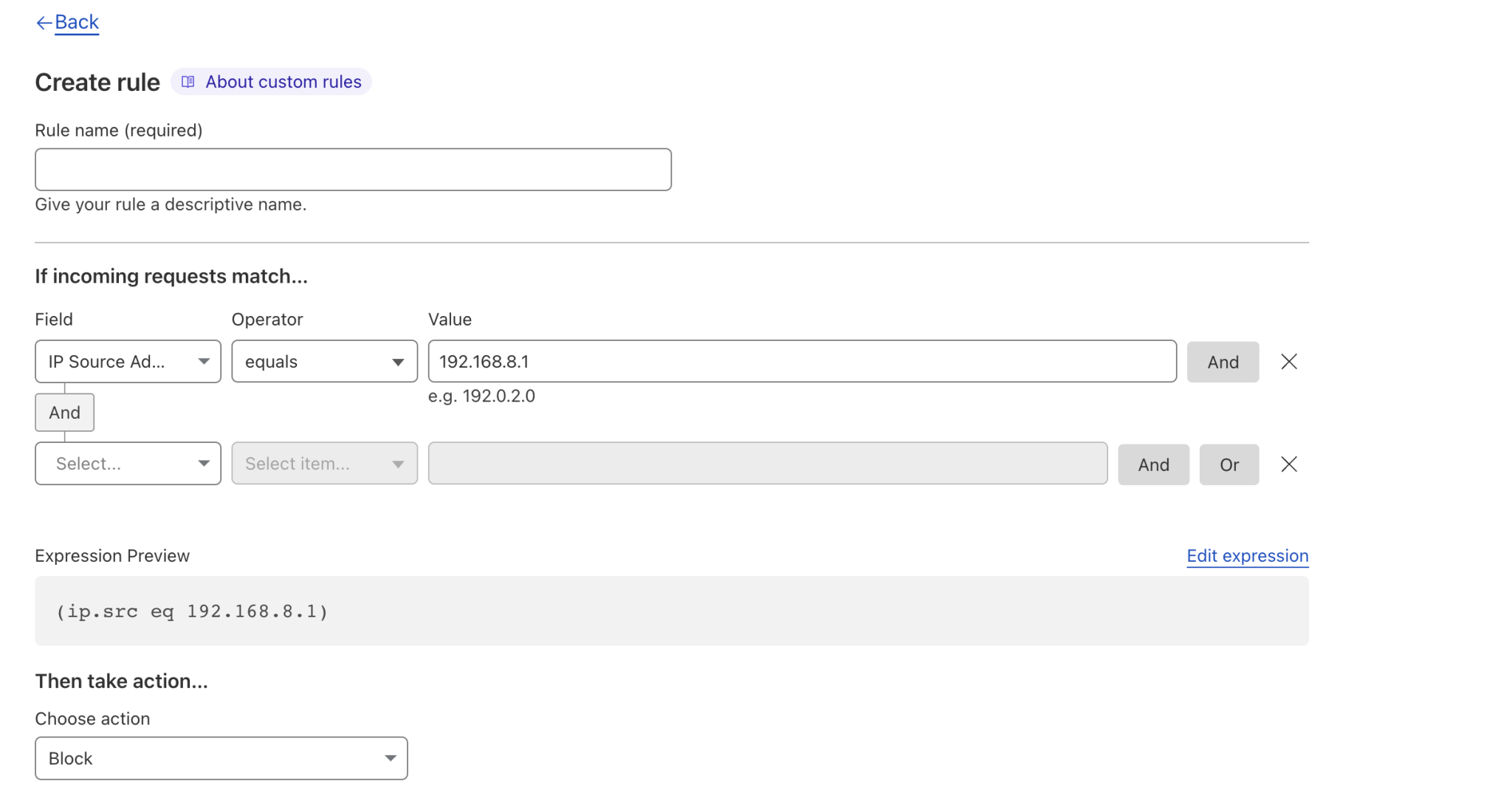Viewport: 1512px width, 790px height.
Task: Click the 192.168.8.1 value field
Action: pyautogui.click(x=802, y=361)
